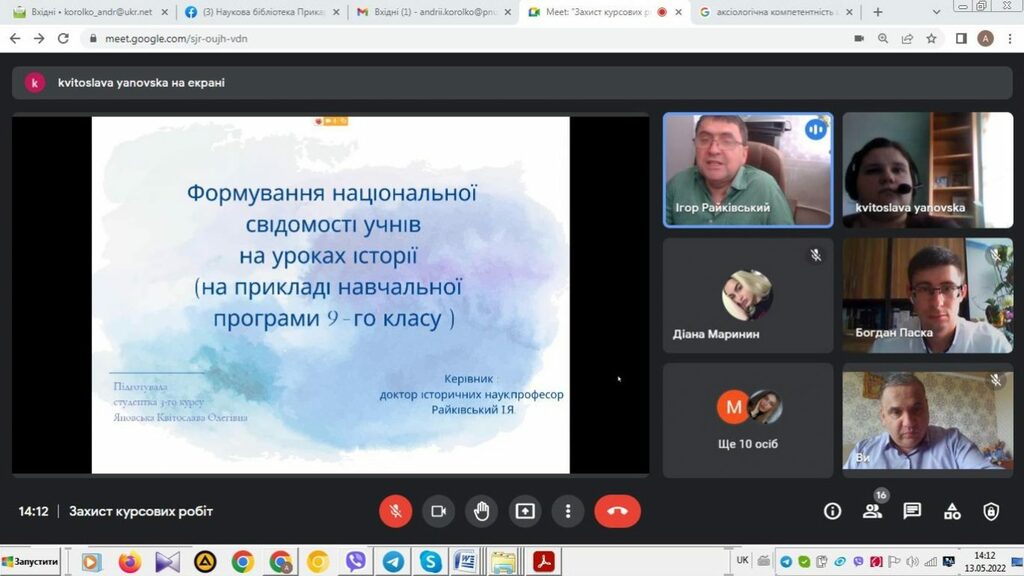Show the participants list panel
Image resolution: width=1024 pixels, height=576 pixels.
coord(872,511)
